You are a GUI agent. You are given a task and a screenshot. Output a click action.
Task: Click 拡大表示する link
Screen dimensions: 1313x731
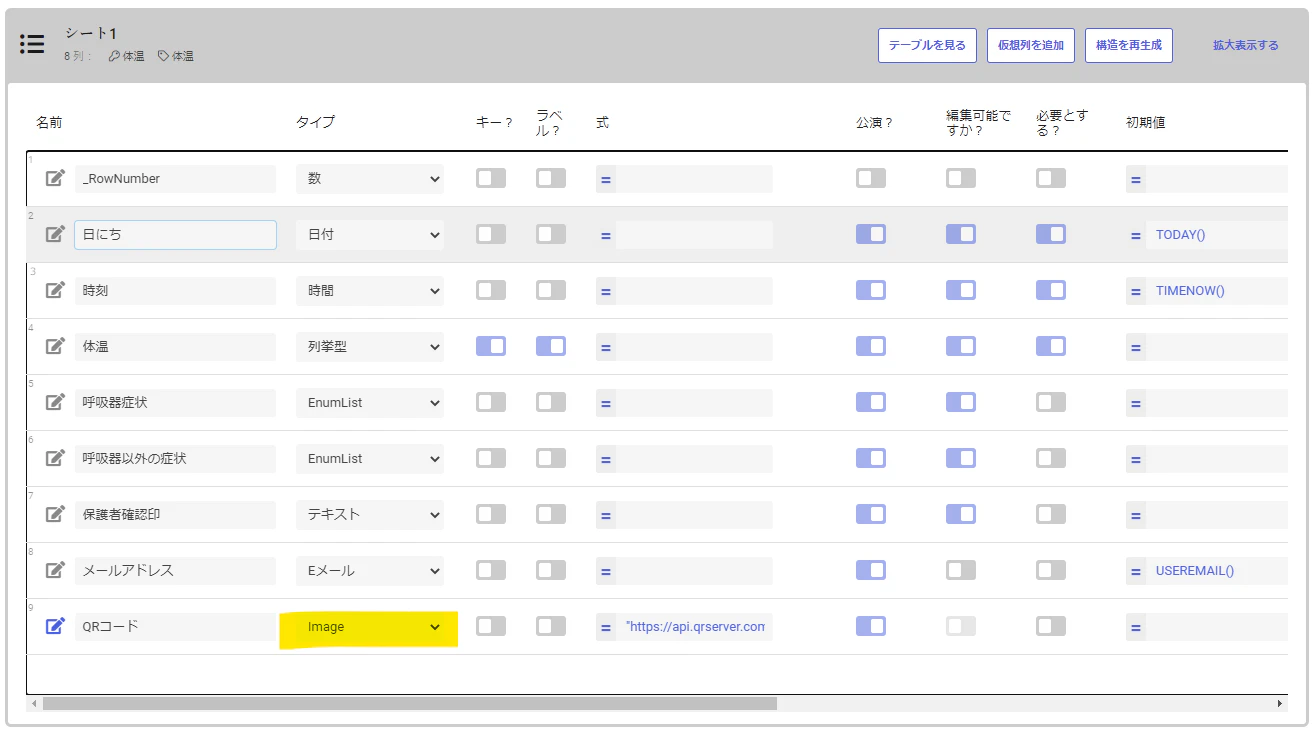[x=1245, y=45]
